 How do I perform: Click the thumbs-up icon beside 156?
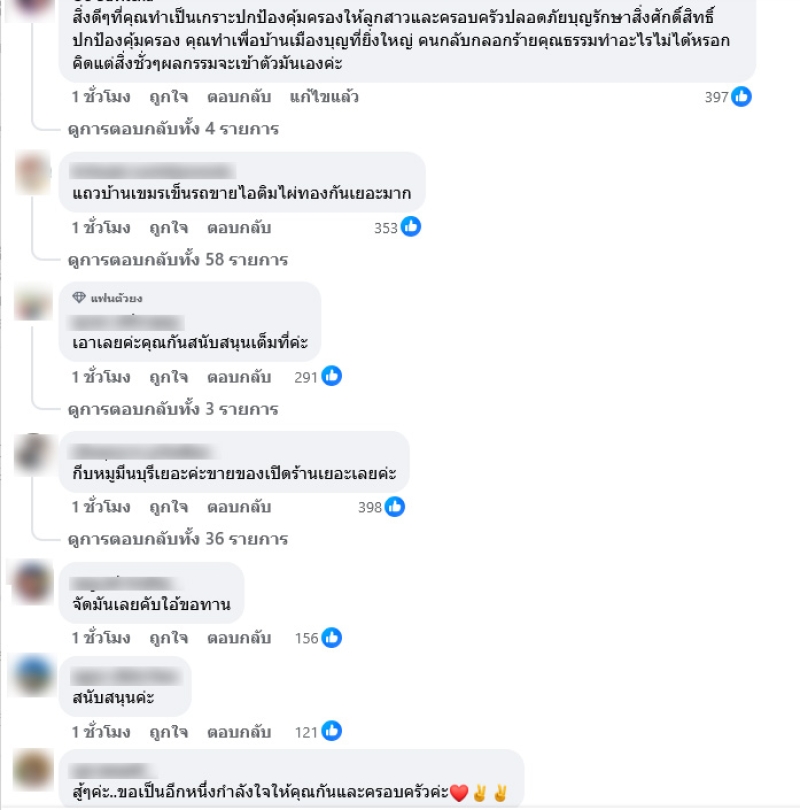click(332, 637)
